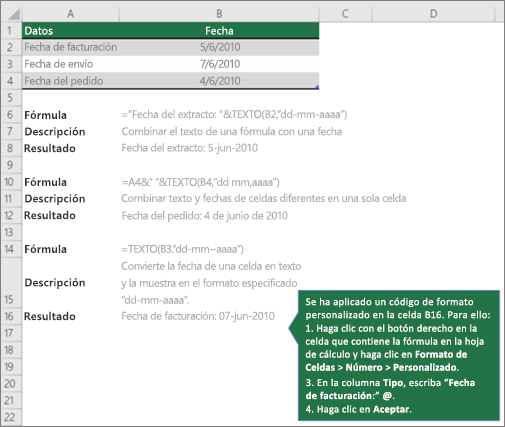
Task: Select row 5 header
Action: point(10,98)
